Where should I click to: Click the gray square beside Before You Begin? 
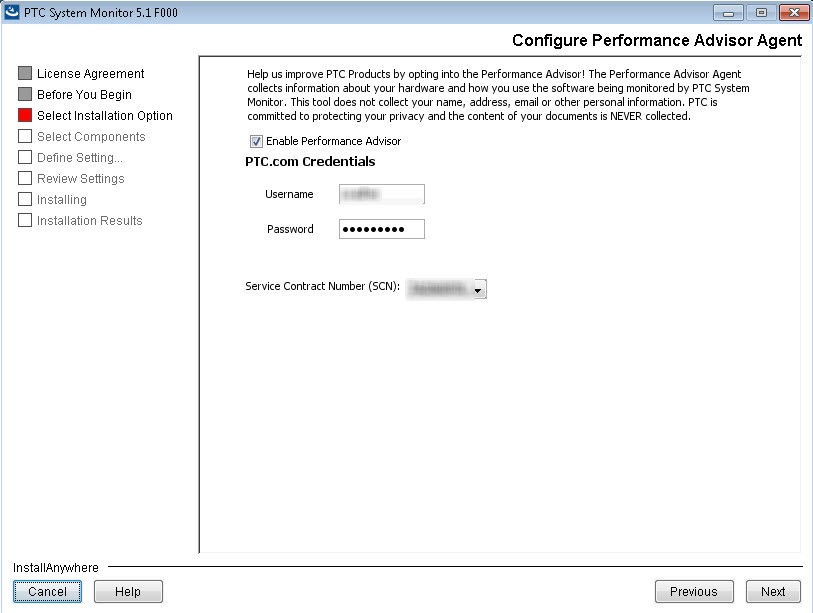(x=25, y=94)
